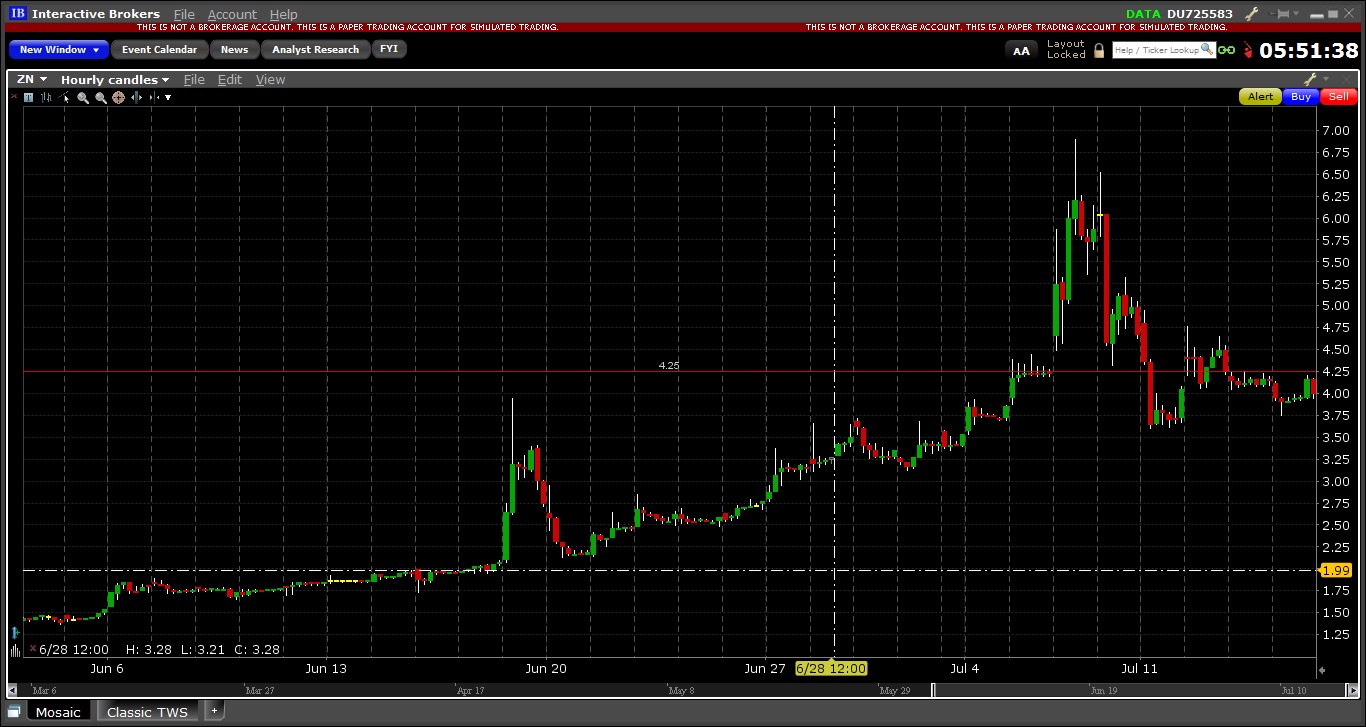
Task: Select the Zoom In magnifier tool
Action: point(82,97)
